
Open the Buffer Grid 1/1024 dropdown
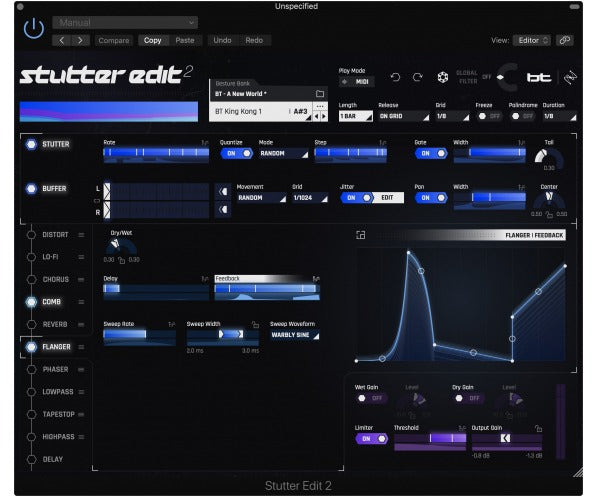click(310, 198)
